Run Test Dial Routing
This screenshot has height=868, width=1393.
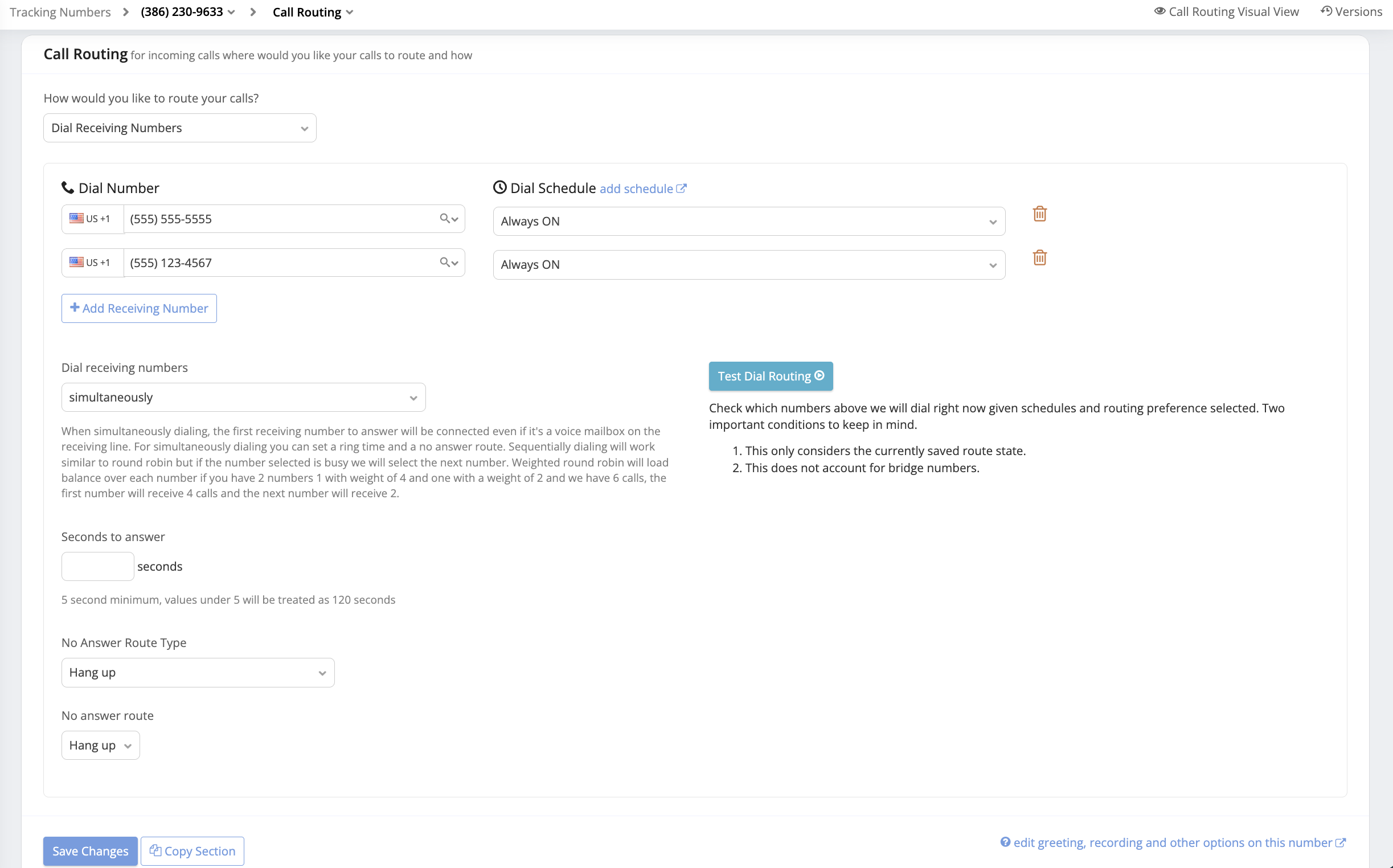[x=771, y=376]
